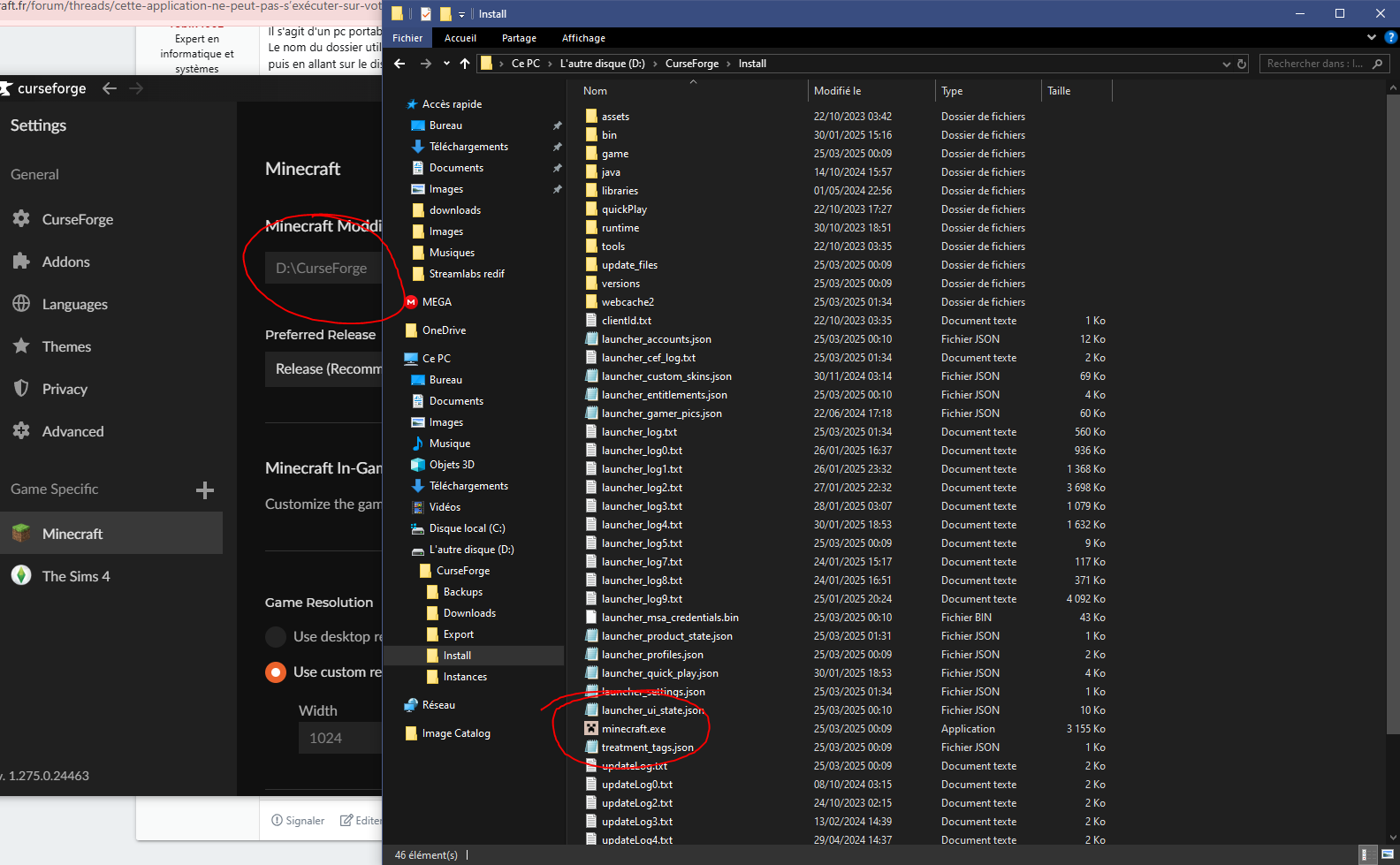The image size is (1400, 865).
Task: Expand the chevron after CurseForge in path
Action: pos(728,64)
